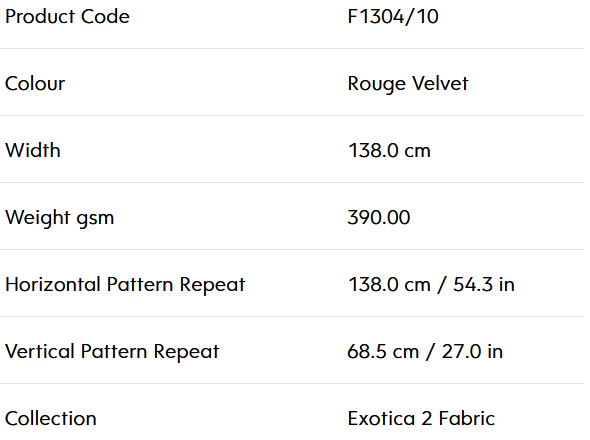Click the Width label
590x440 pixels.
click(x=33, y=150)
